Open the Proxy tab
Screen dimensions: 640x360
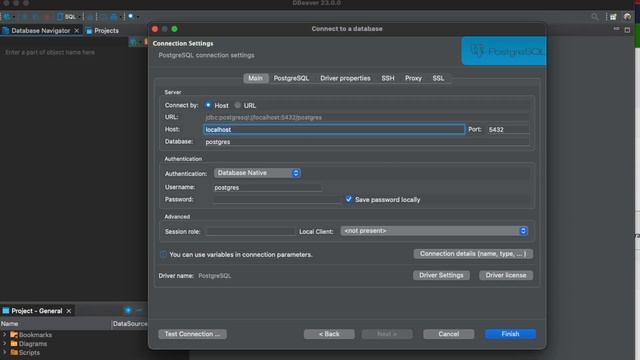tap(413, 78)
